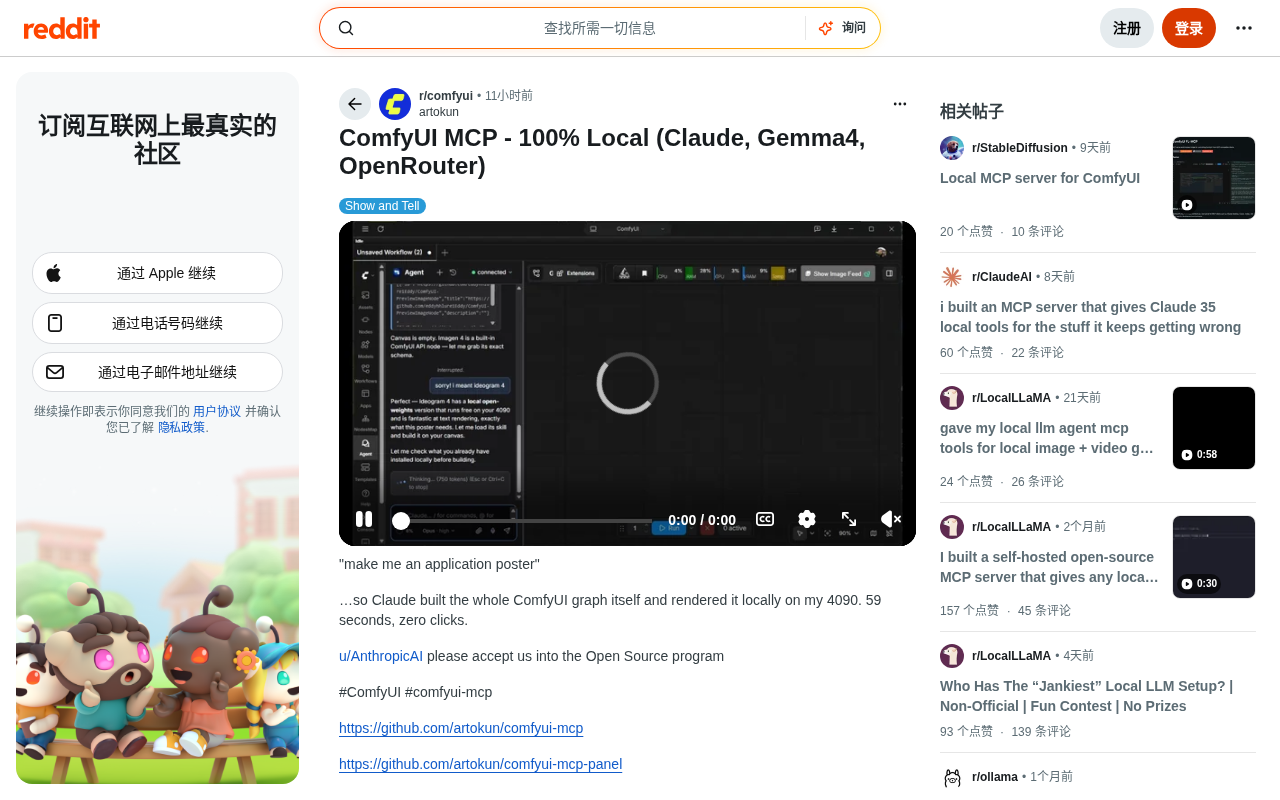Open the Local MCP server post thumbnail
This screenshot has height=800, width=1280.
[x=1214, y=178]
